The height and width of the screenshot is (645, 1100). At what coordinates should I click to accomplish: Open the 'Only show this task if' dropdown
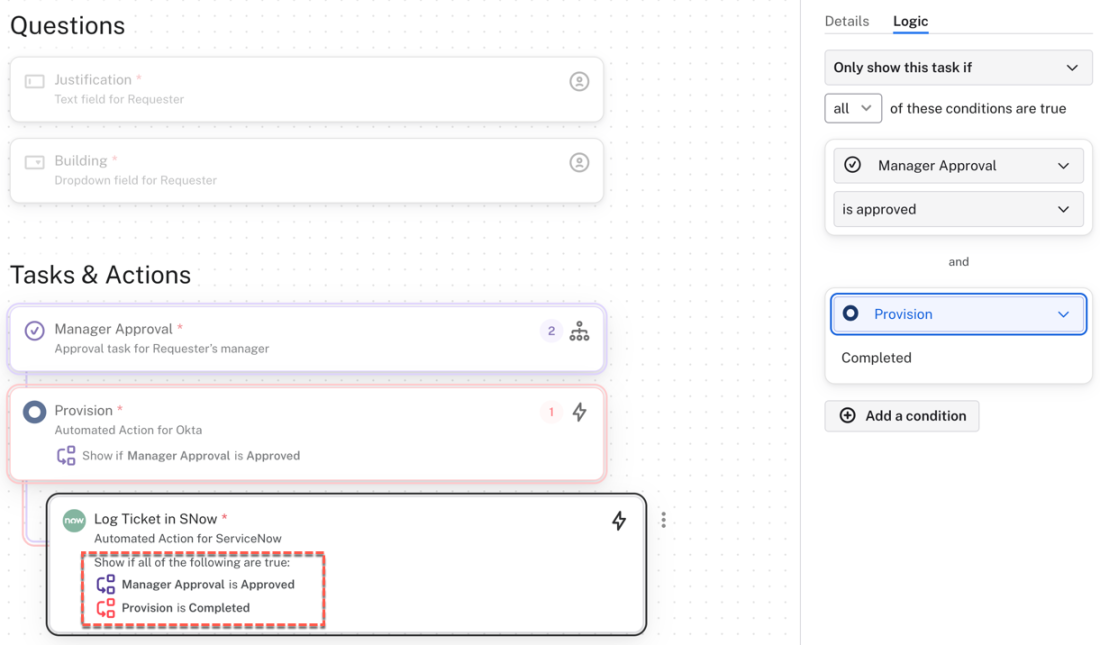point(958,68)
